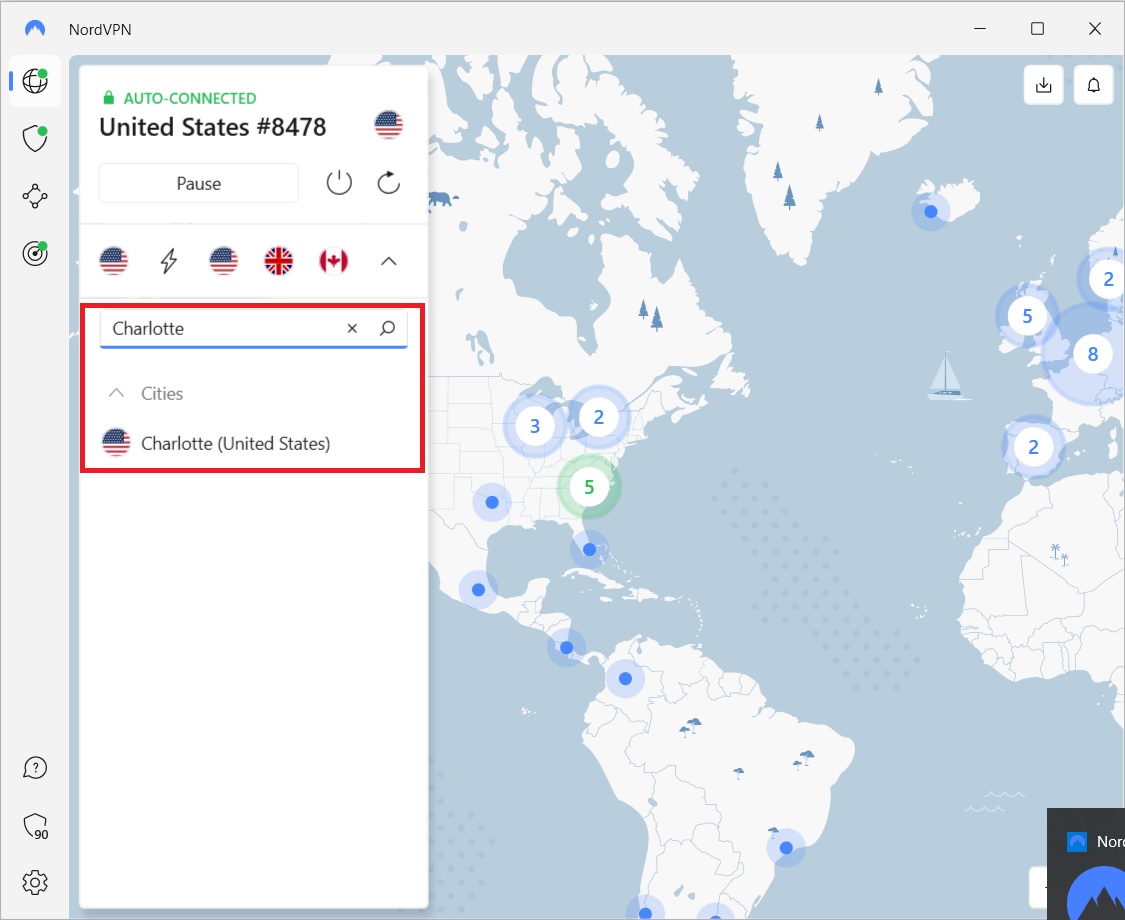Open the downloads icon at top right
Image resolution: width=1125 pixels, height=920 pixels.
1043,85
